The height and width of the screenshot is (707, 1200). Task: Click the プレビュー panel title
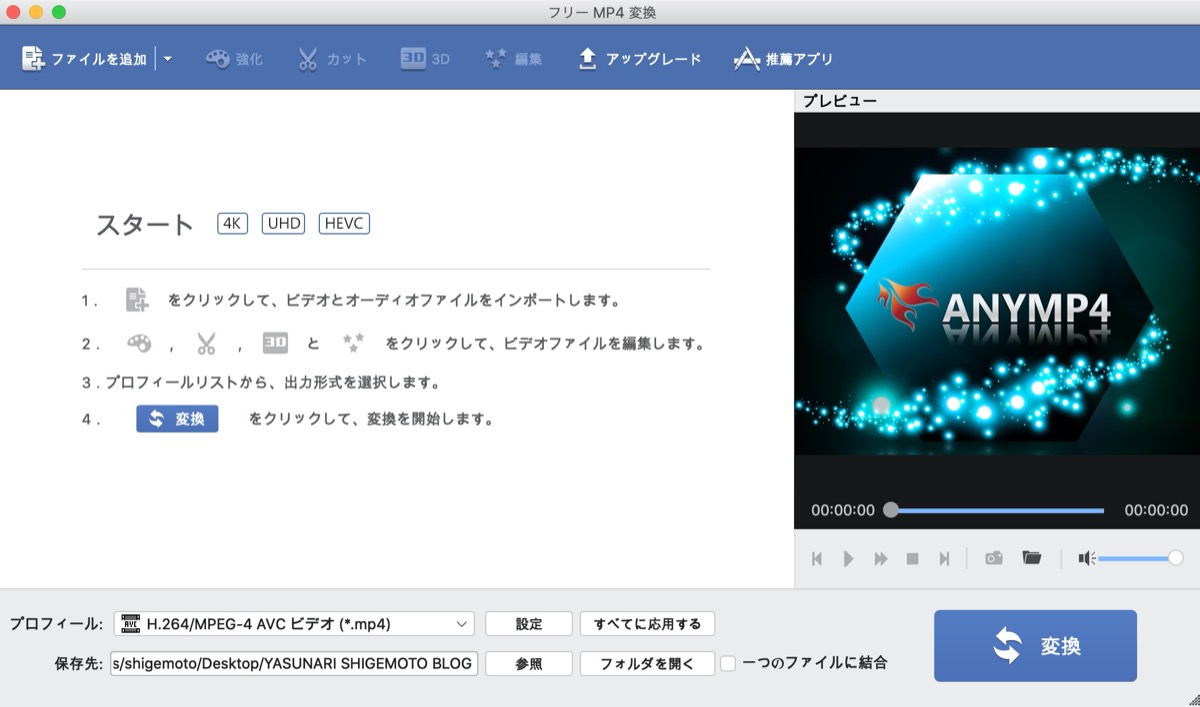840,101
